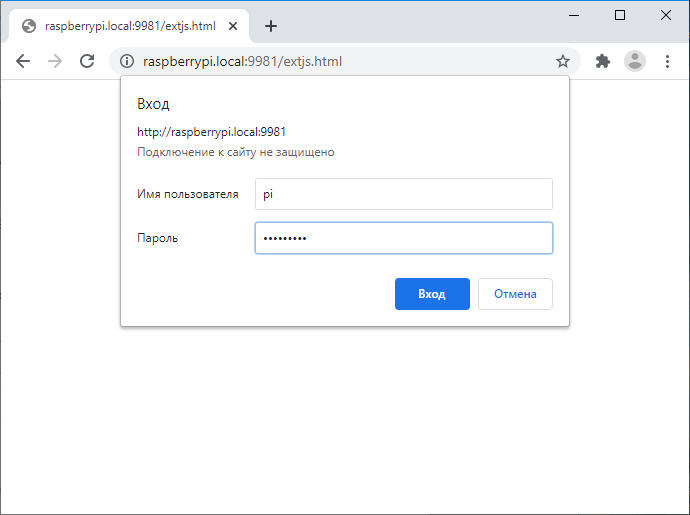
Task: Click the address bar URL text
Action: (x=242, y=61)
